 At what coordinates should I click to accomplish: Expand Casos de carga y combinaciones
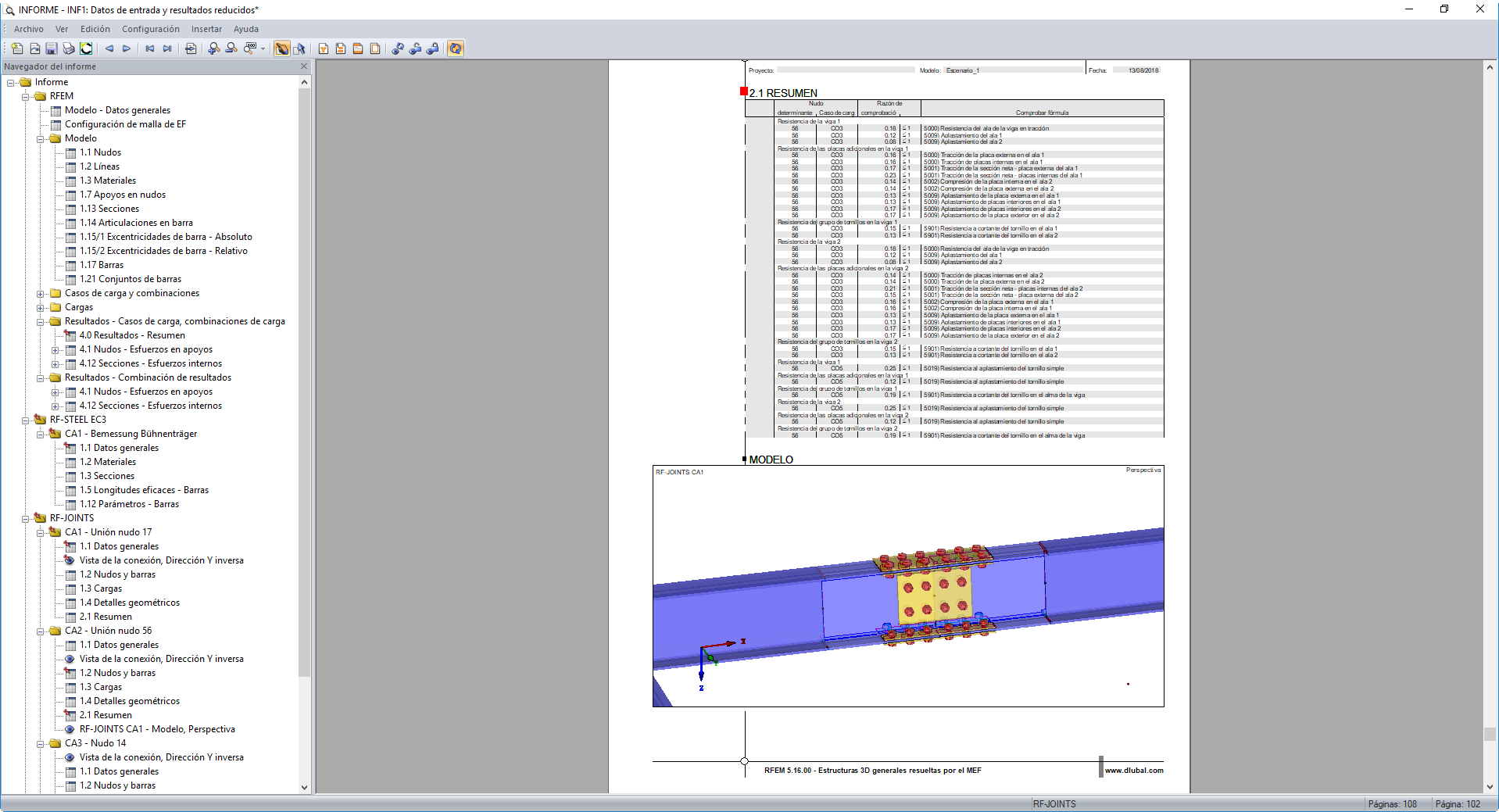41,294
